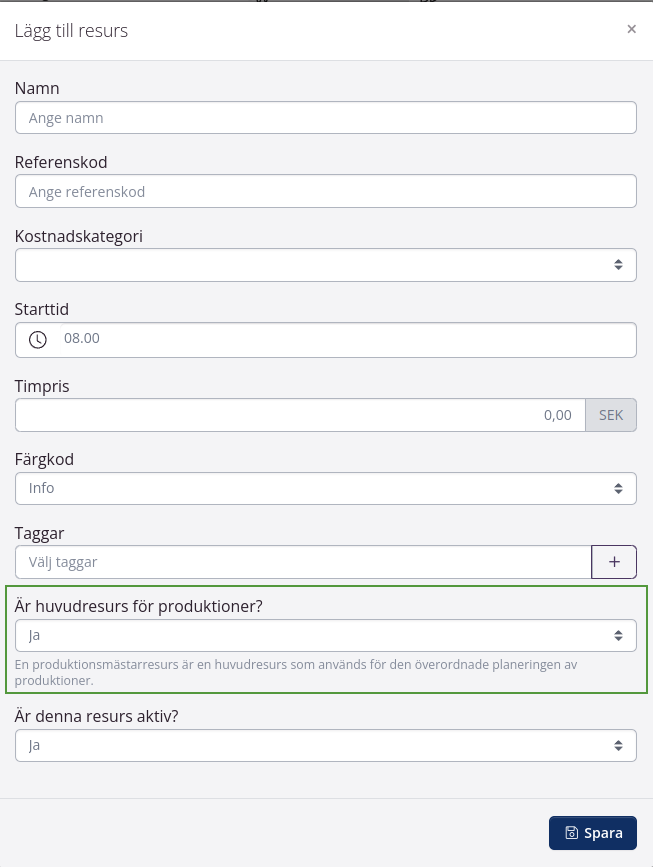Click the save icon on Spara

[x=571, y=833]
